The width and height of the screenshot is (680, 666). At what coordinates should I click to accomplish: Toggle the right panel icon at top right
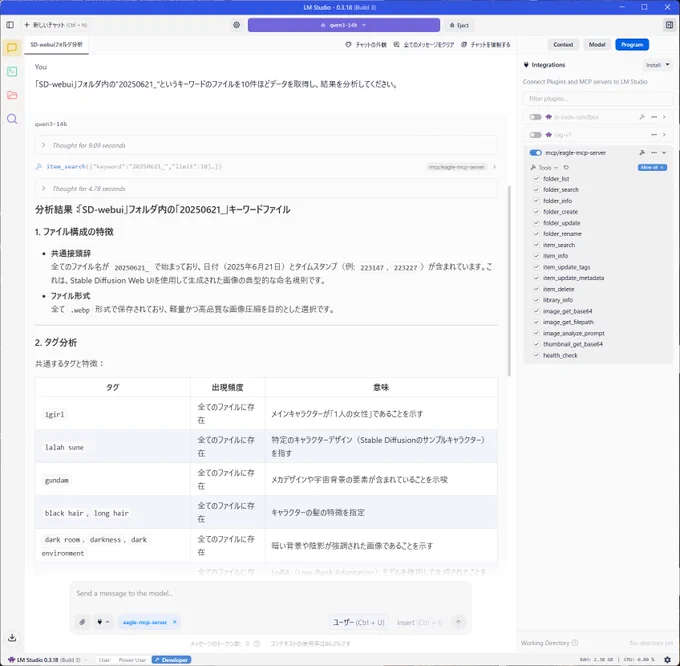669,25
